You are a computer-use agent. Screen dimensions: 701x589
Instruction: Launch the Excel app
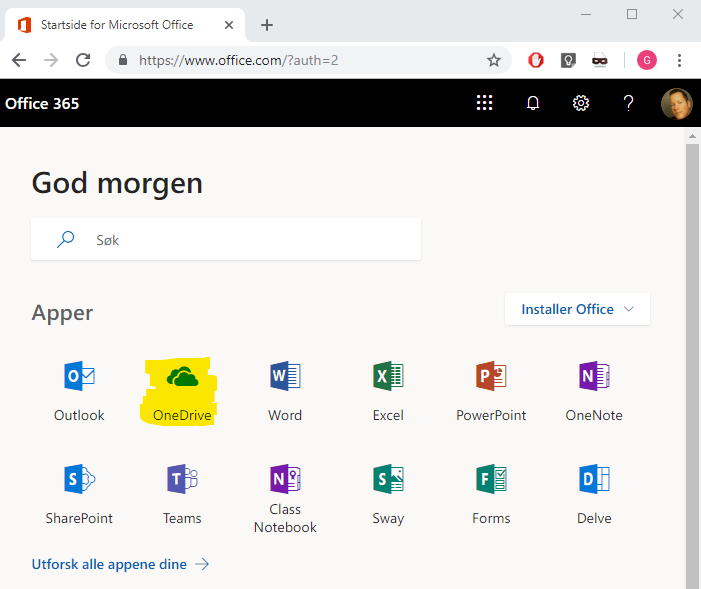click(388, 391)
